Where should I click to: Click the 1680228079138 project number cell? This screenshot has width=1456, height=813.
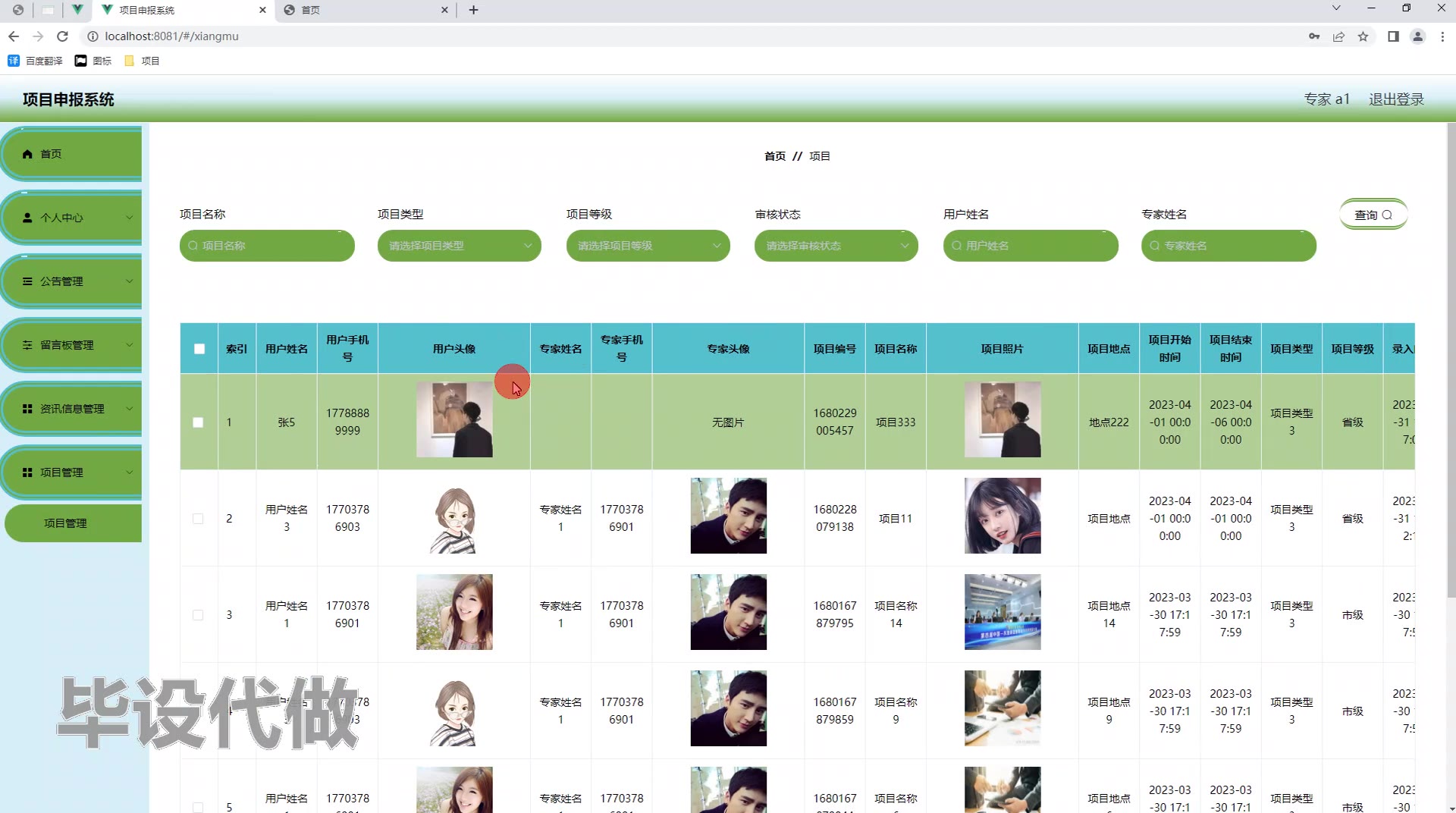[835, 518]
